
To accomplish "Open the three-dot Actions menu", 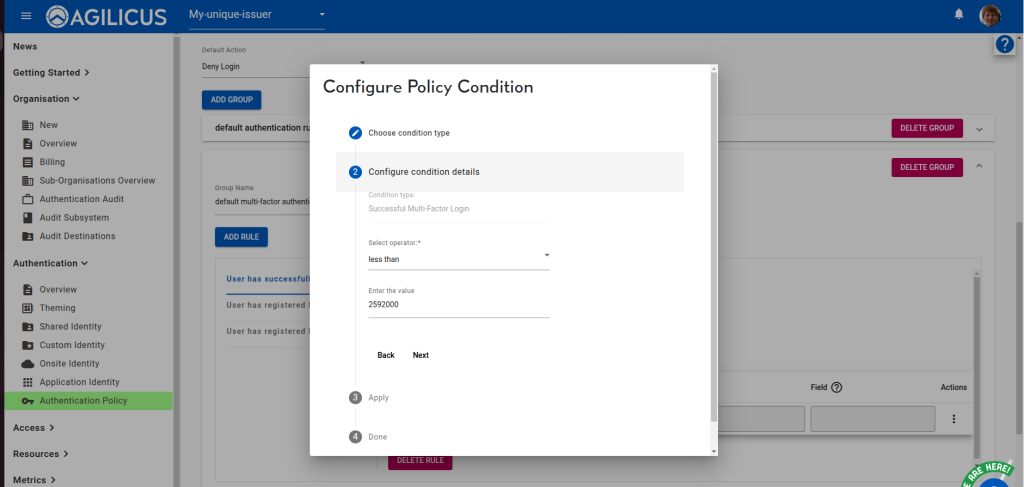I will click(x=953, y=419).
